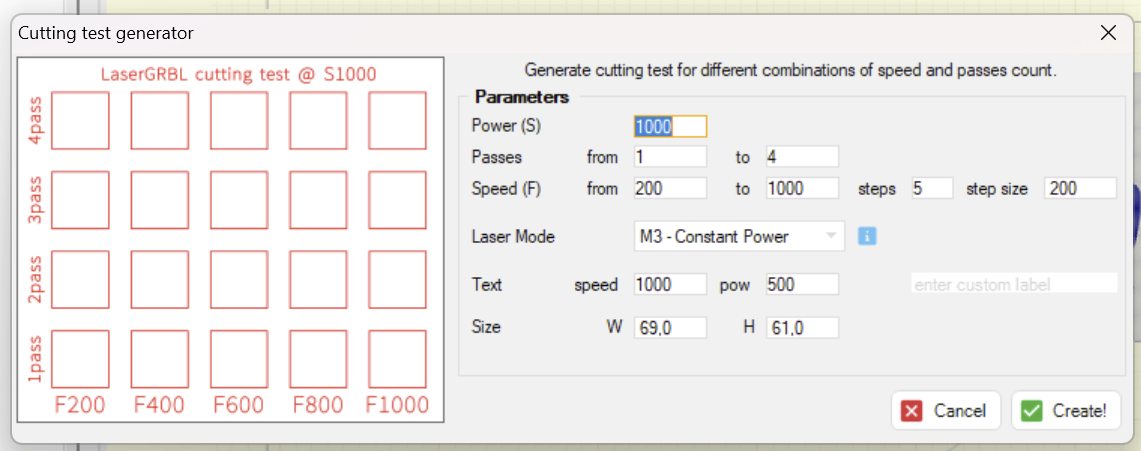Click the Text speed field
1141x451 pixels.
[670, 285]
